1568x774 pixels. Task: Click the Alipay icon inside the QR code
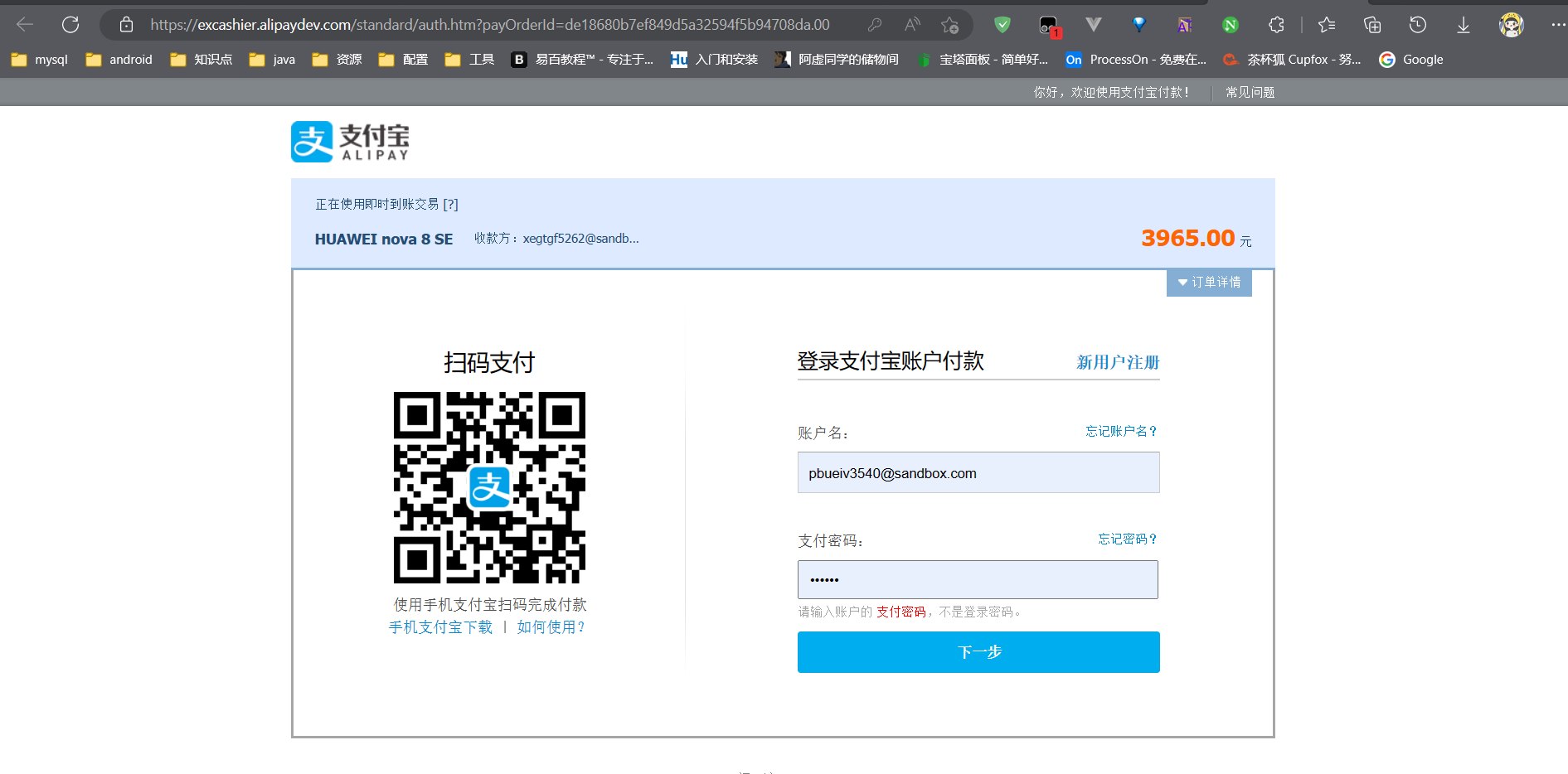(489, 487)
